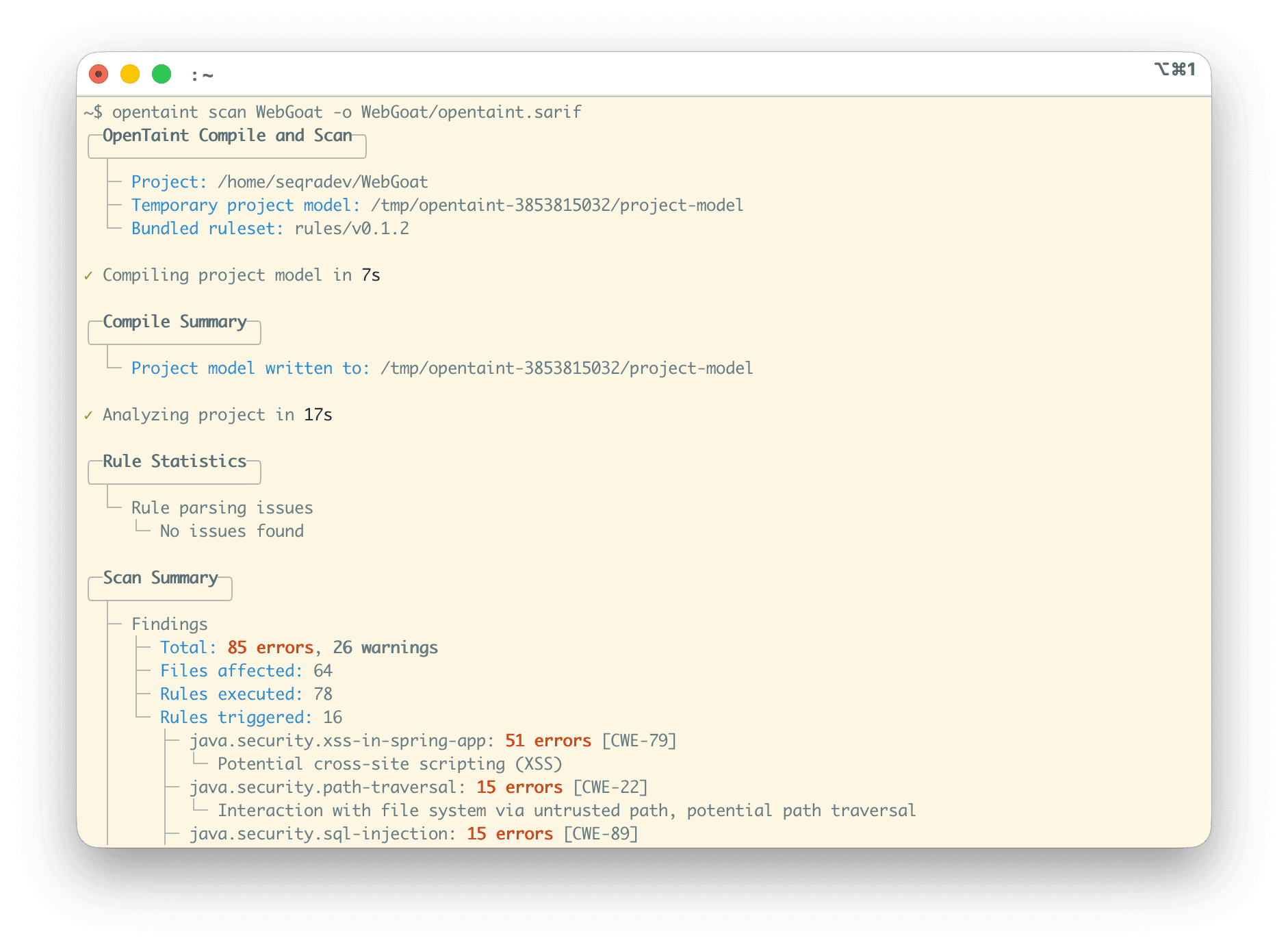Click the 'opentaint scan WebGoat' command line
Viewport: 1288px width, 949px height.
346,112
